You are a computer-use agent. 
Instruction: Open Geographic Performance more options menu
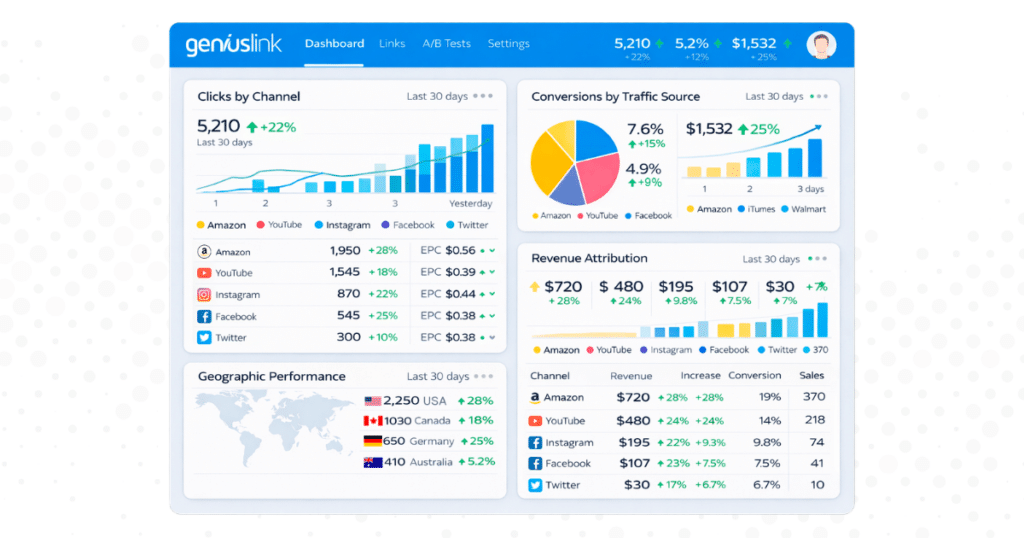point(483,376)
